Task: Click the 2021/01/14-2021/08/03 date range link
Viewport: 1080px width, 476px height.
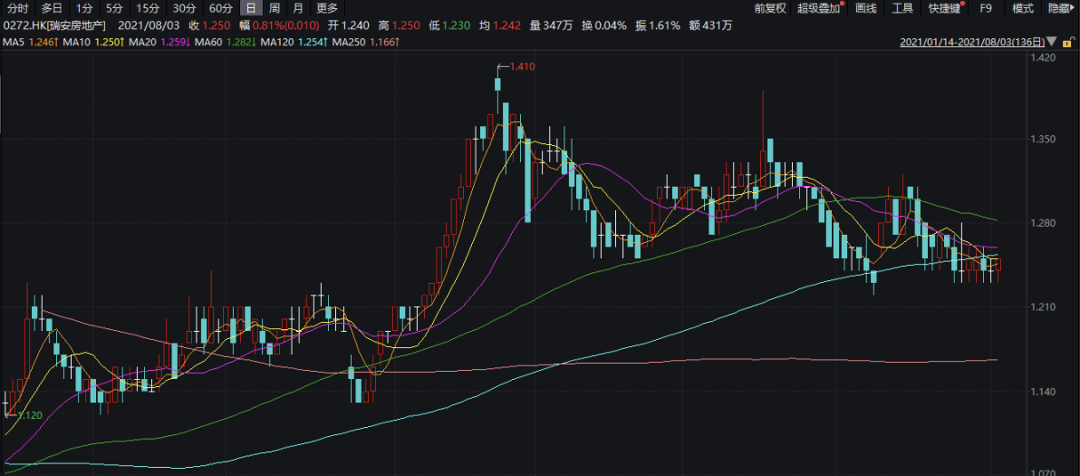Action: [977, 43]
